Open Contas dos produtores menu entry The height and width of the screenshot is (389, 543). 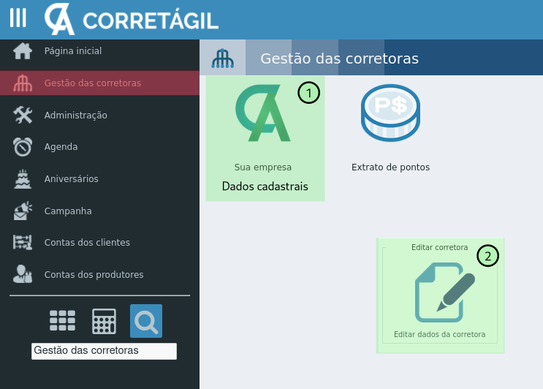point(94,274)
